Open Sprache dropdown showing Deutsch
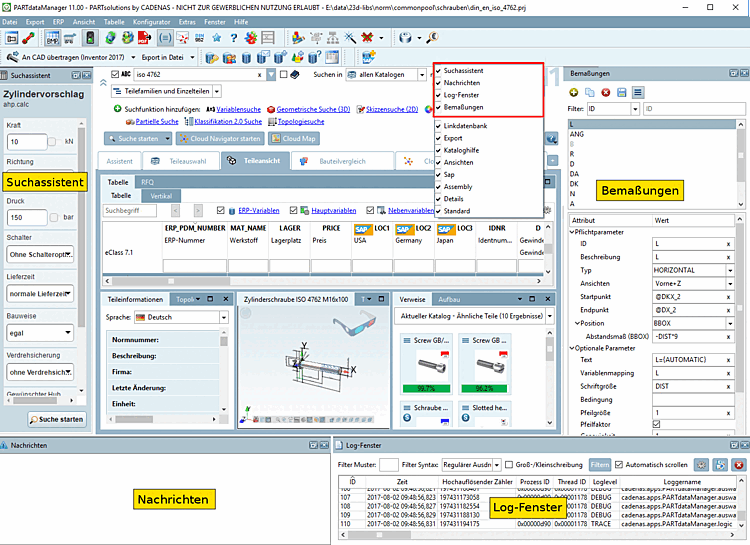 pyautogui.click(x=181, y=317)
